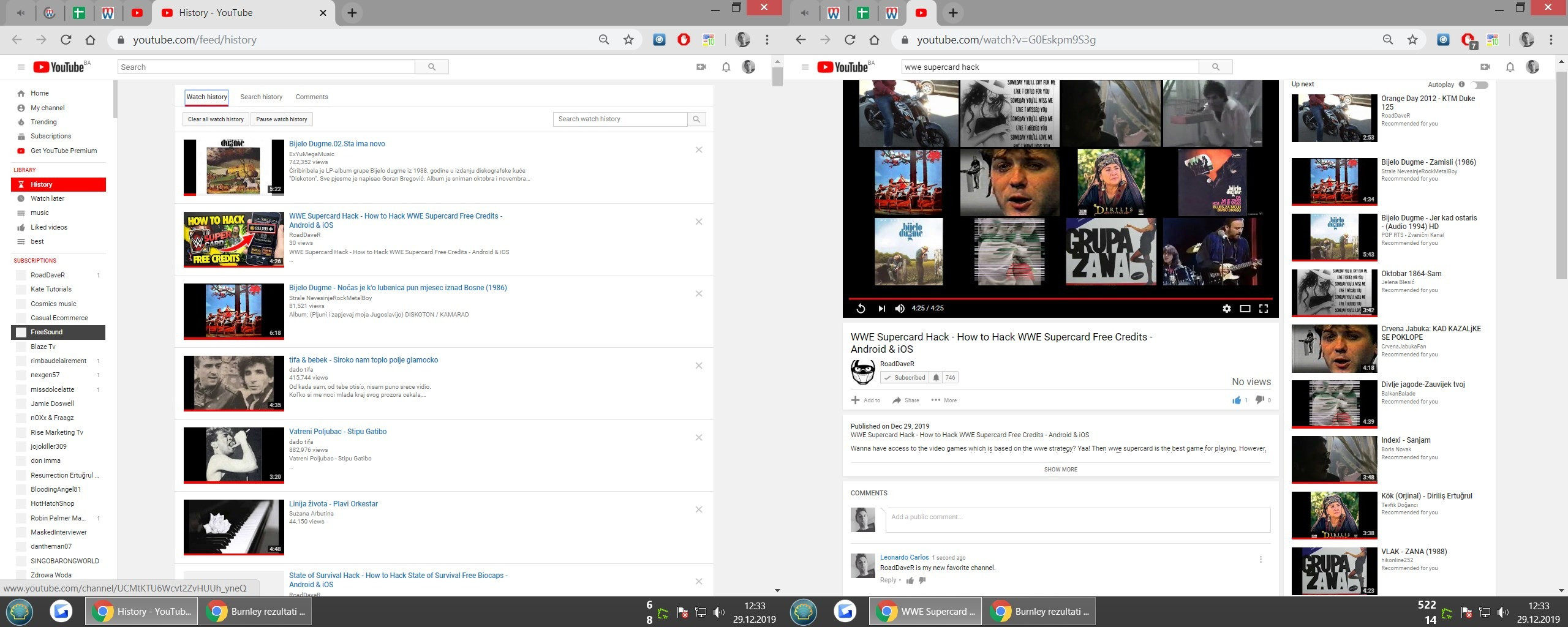Open Watch later in the sidebar
Screen dimensions: 1568x627
[47, 199]
